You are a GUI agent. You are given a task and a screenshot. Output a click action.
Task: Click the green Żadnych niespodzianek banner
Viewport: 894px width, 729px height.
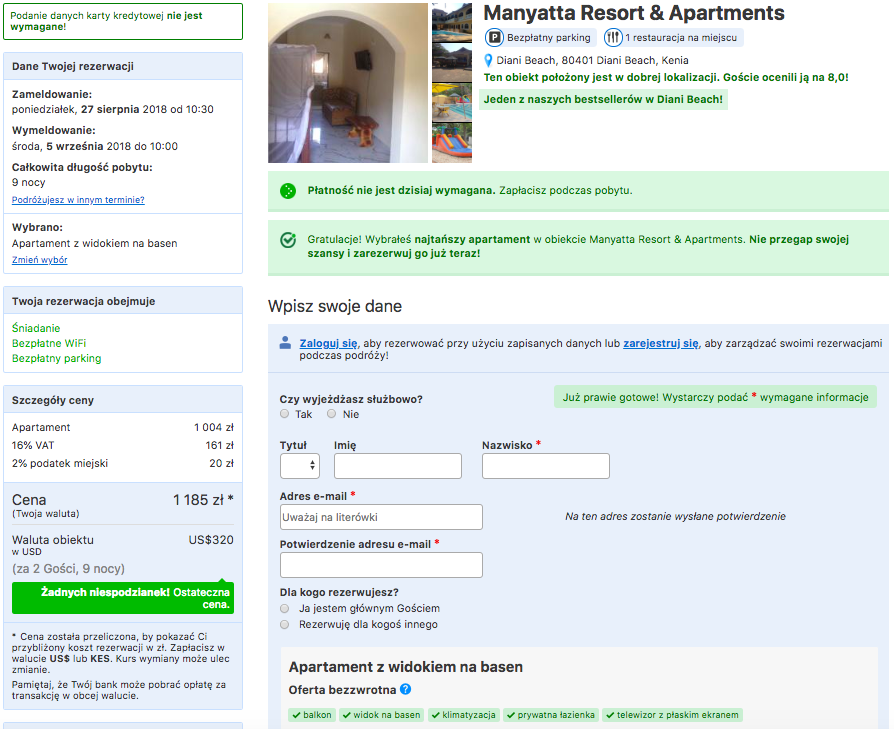click(123, 598)
